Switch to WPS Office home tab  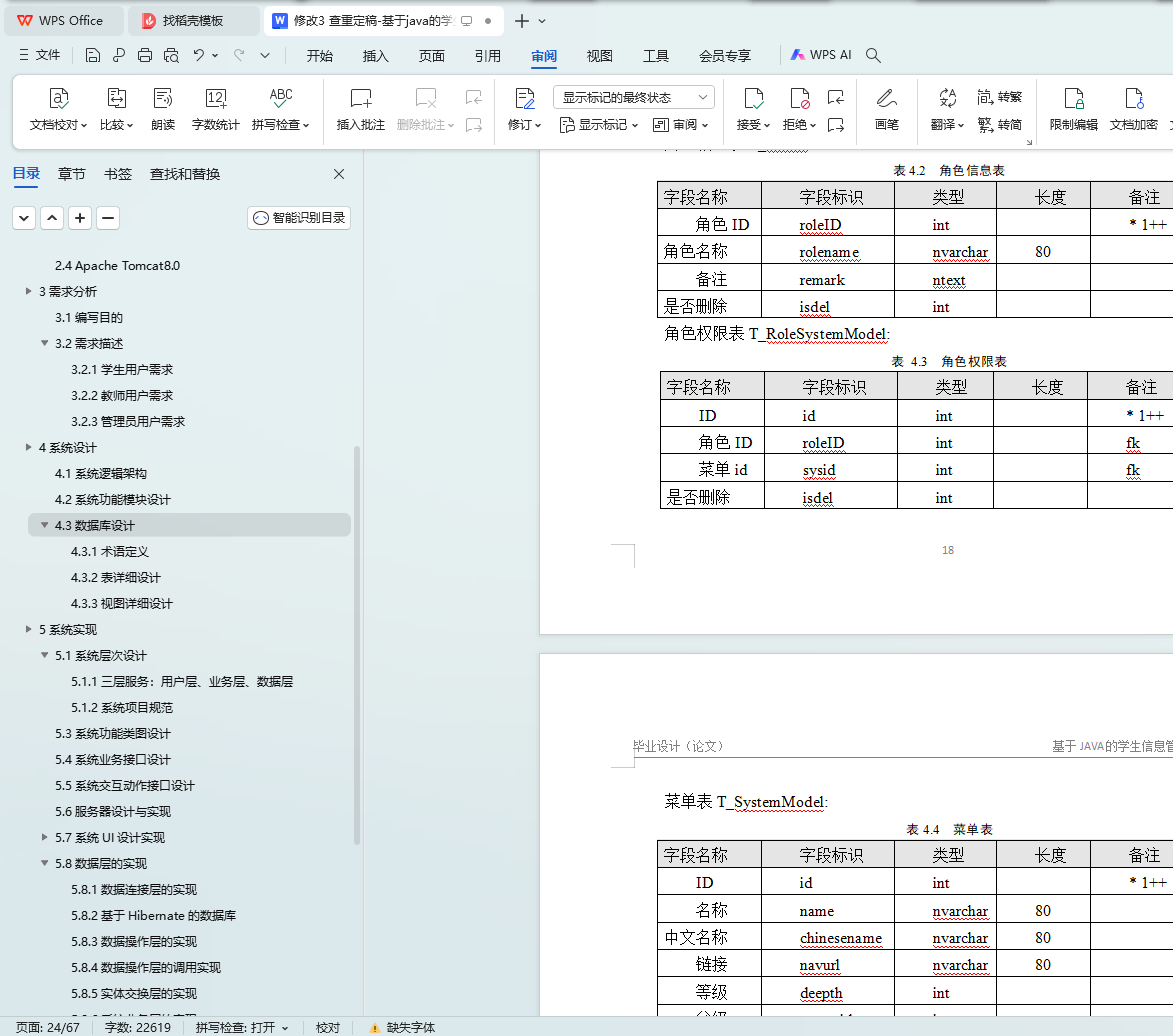click(63, 21)
